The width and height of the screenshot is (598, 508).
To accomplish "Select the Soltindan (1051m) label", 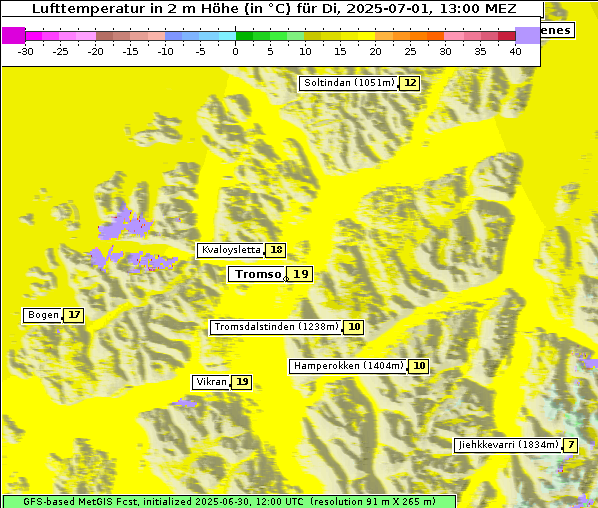I will pos(348,83).
